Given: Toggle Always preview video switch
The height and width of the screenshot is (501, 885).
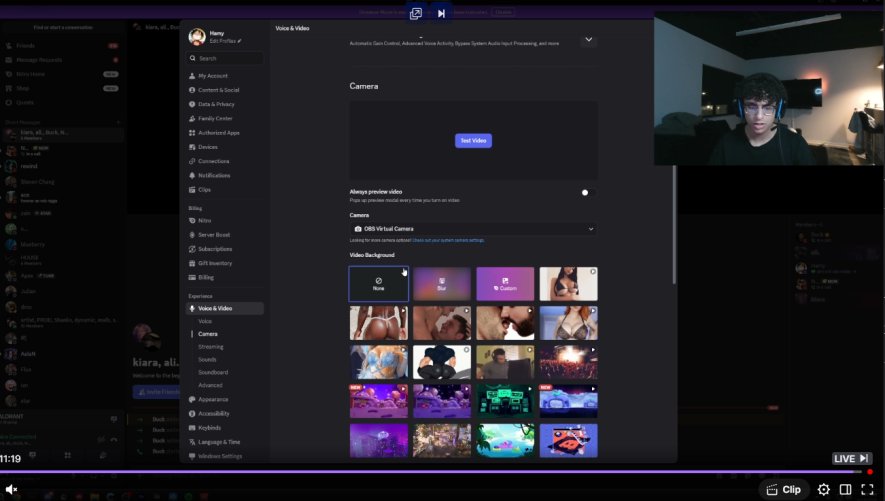Looking at the screenshot, I should pos(588,192).
